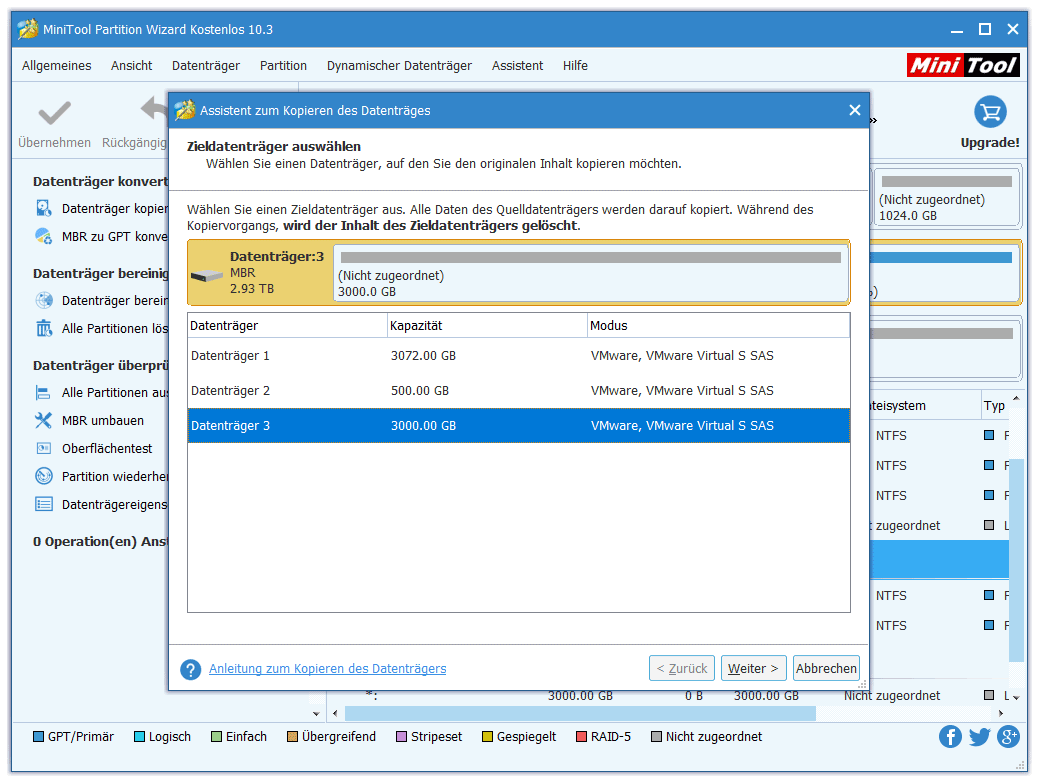Open the Allgemeines menu
The width and height of the screenshot is (1038, 778).
[x=56, y=66]
